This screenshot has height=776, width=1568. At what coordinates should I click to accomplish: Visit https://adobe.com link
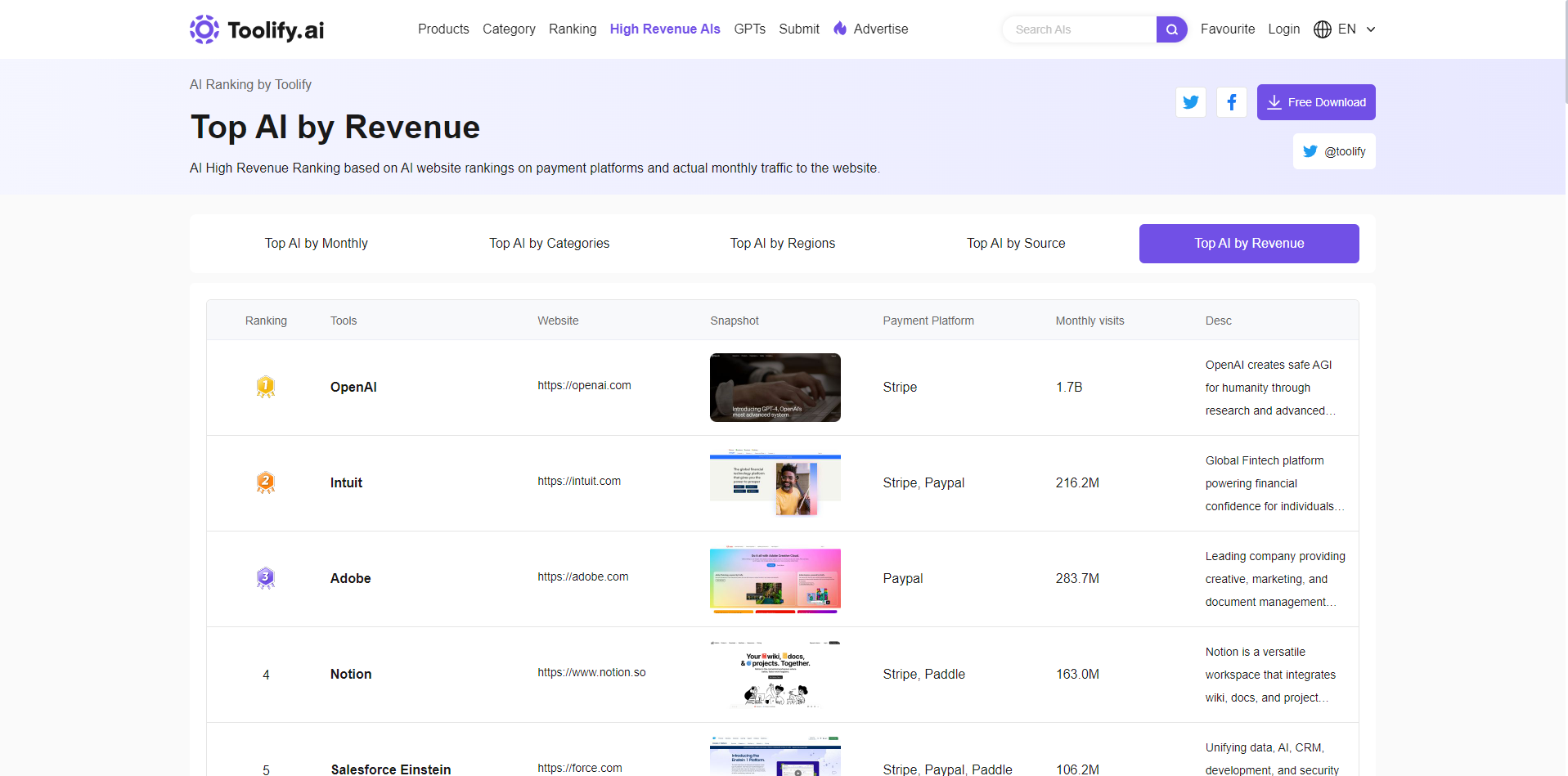pos(583,576)
